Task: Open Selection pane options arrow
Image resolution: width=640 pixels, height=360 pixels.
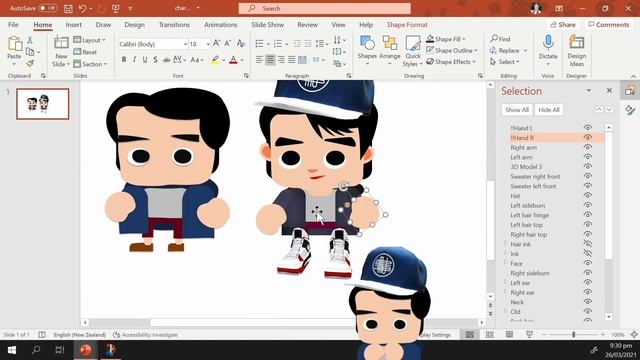Action: click(589, 91)
